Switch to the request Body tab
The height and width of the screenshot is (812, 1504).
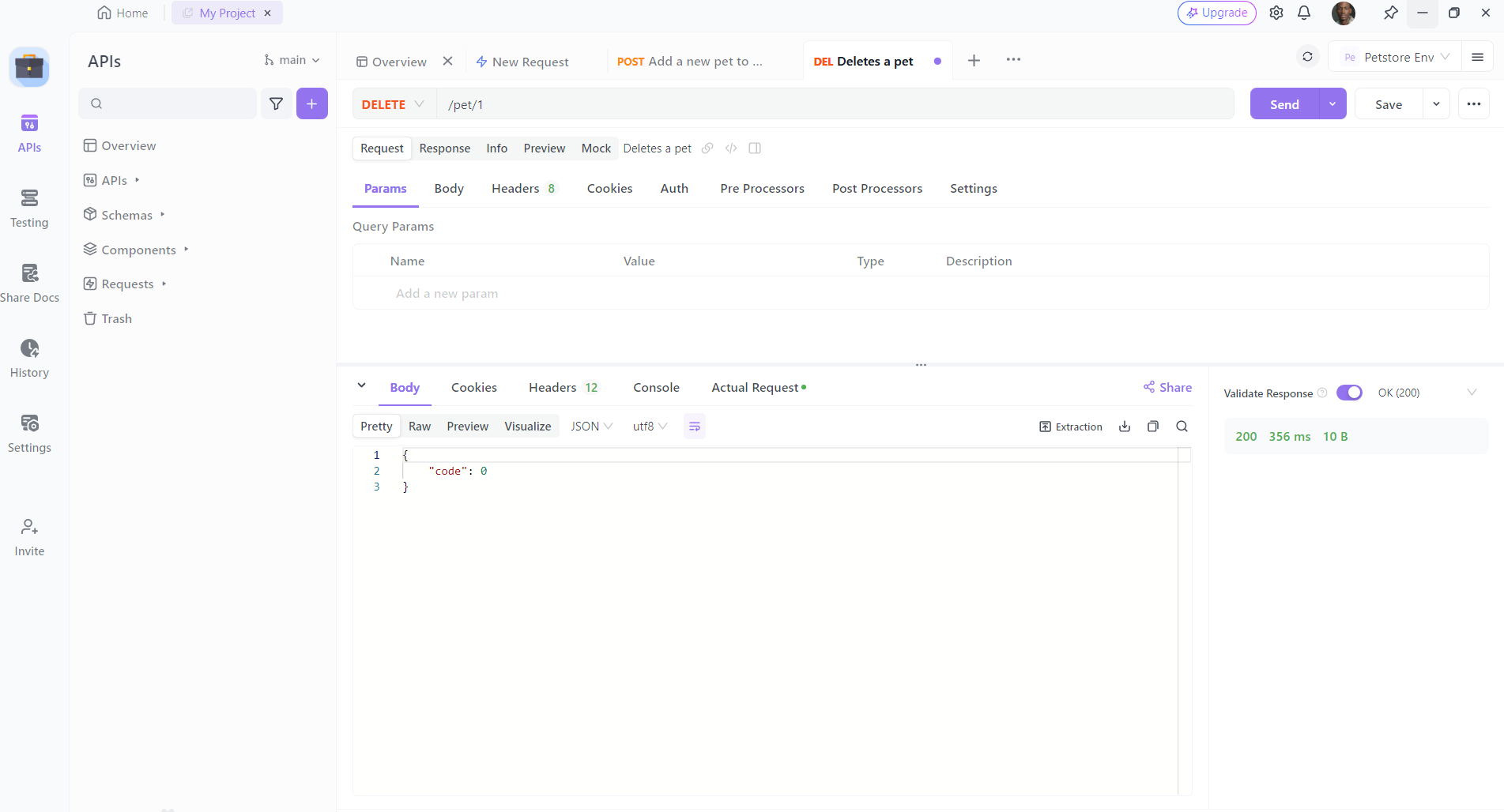tap(449, 188)
